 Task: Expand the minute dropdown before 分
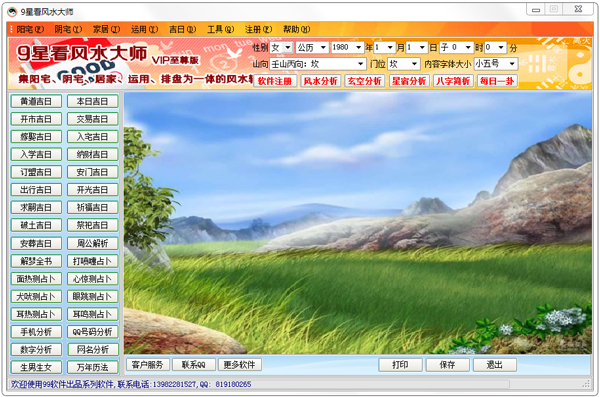tap(501, 47)
